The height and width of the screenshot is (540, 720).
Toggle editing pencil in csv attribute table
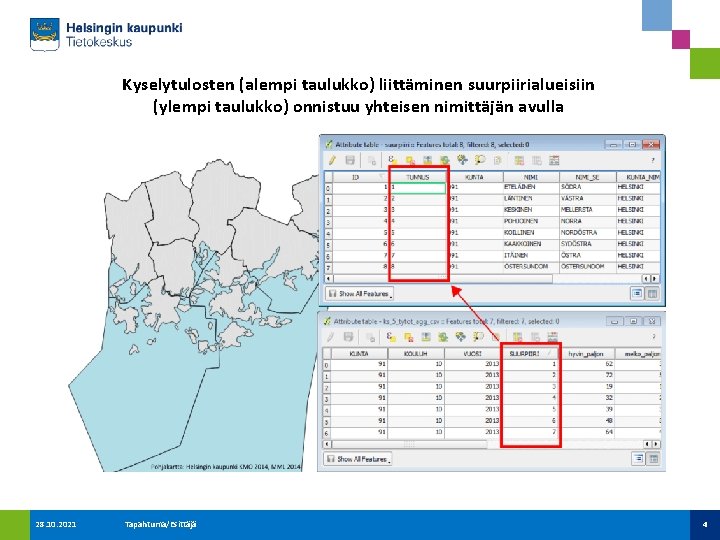pyautogui.click(x=330, y=337)
